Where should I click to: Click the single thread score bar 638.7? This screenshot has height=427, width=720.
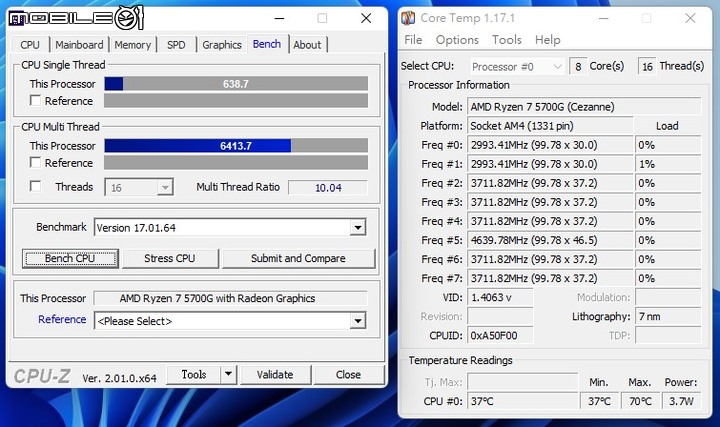coord(236,84)
